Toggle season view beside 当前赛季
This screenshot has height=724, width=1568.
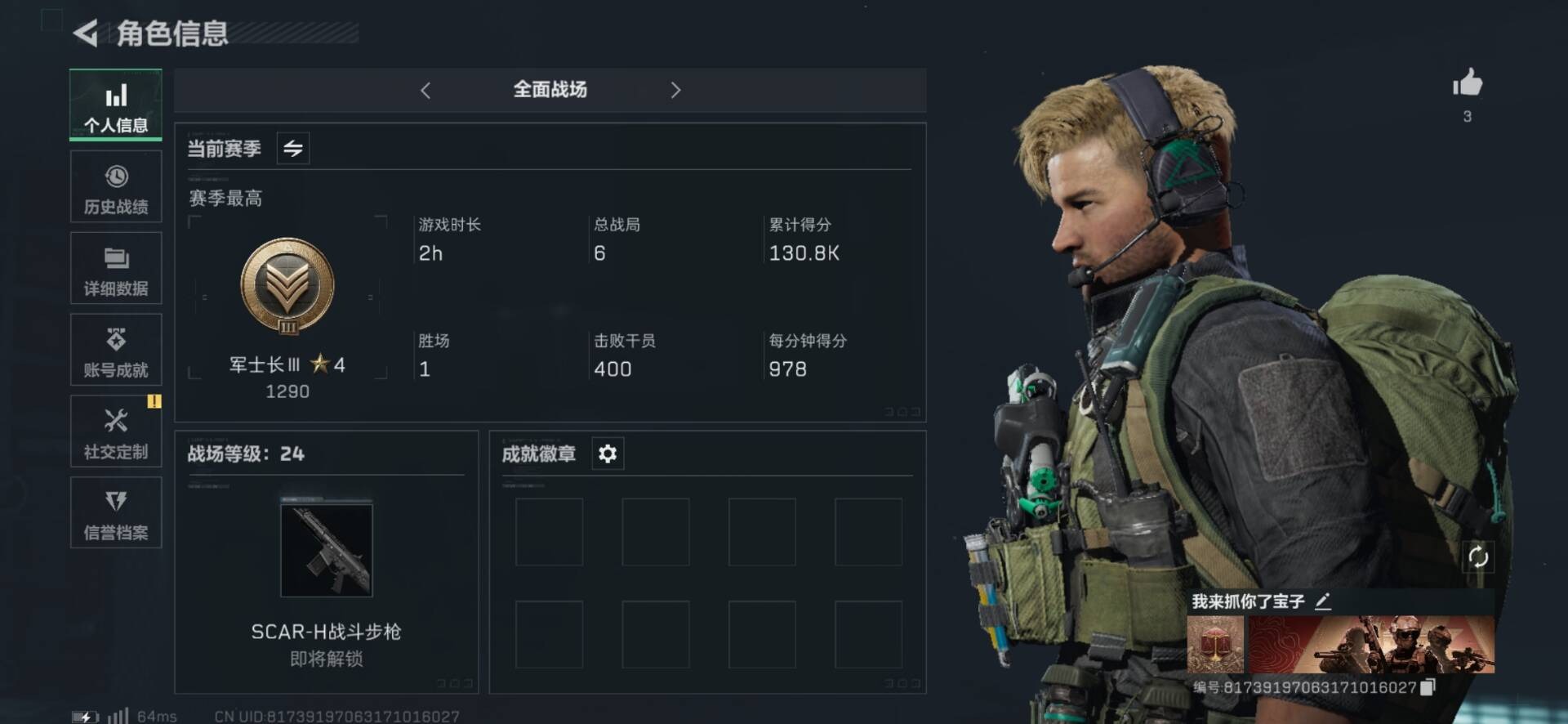(293, 149)
